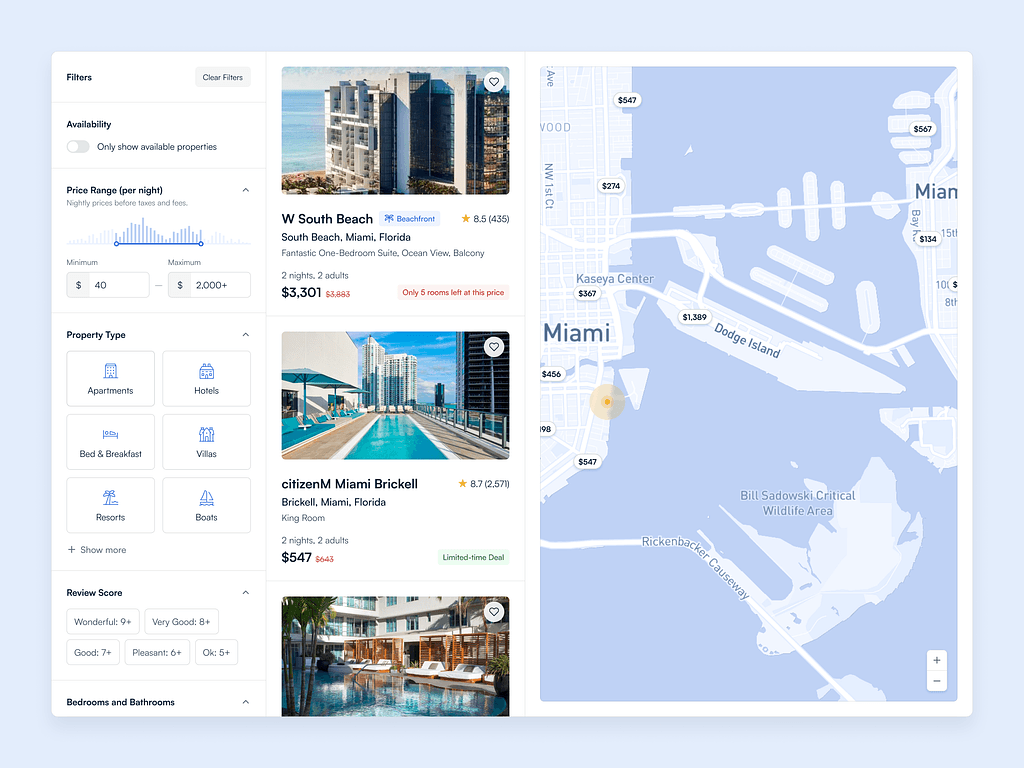The width and height of the screenshot is (1024, 768).
Task: Select Apartments property type
Action: point(110,379)
